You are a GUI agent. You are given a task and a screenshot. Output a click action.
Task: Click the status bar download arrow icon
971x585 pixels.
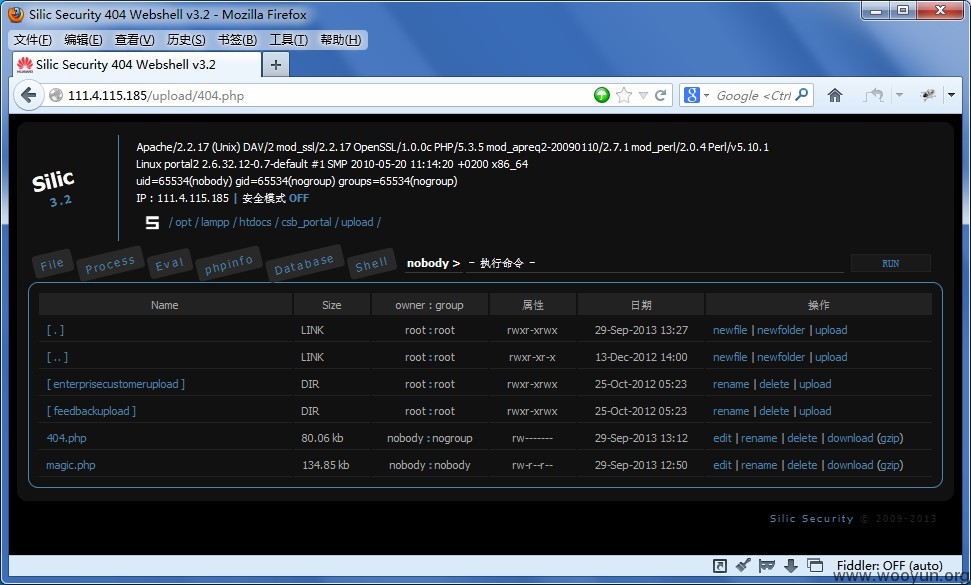pyautogui.click(x=791, y=565)
